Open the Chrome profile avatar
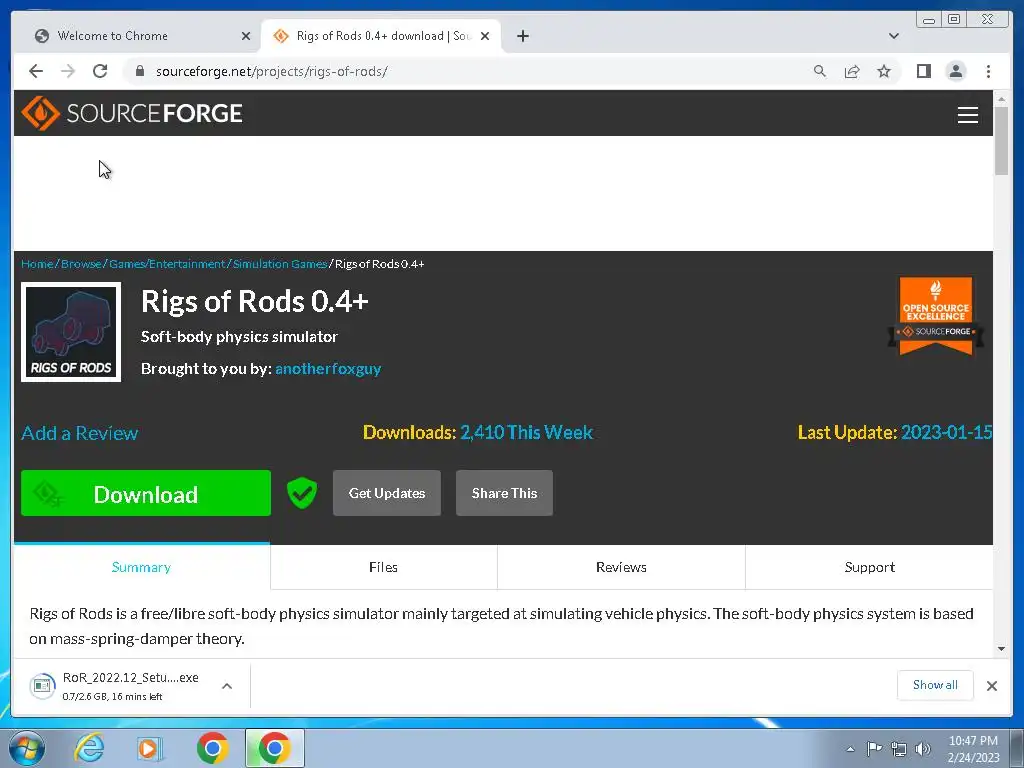The width and height of the screenshot is (1024, 768). (x=955, y=71)
